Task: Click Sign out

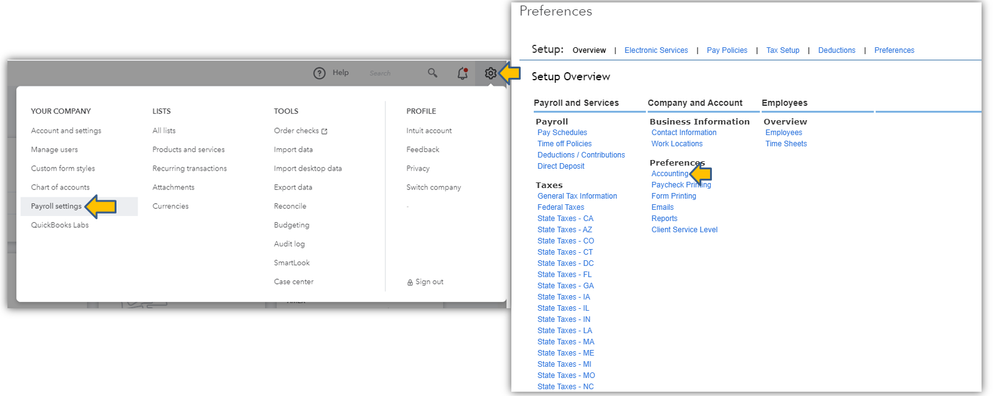Action: [425, 282]
